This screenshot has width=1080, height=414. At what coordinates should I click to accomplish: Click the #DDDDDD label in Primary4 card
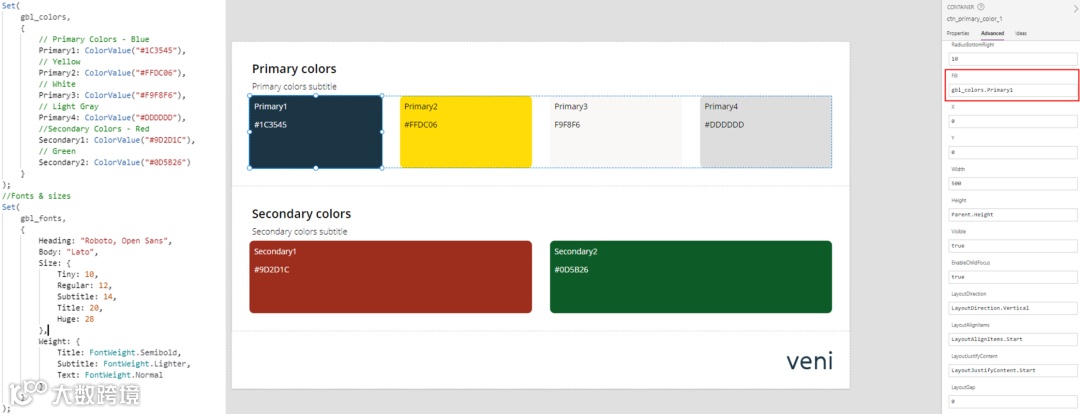[724, 125]
